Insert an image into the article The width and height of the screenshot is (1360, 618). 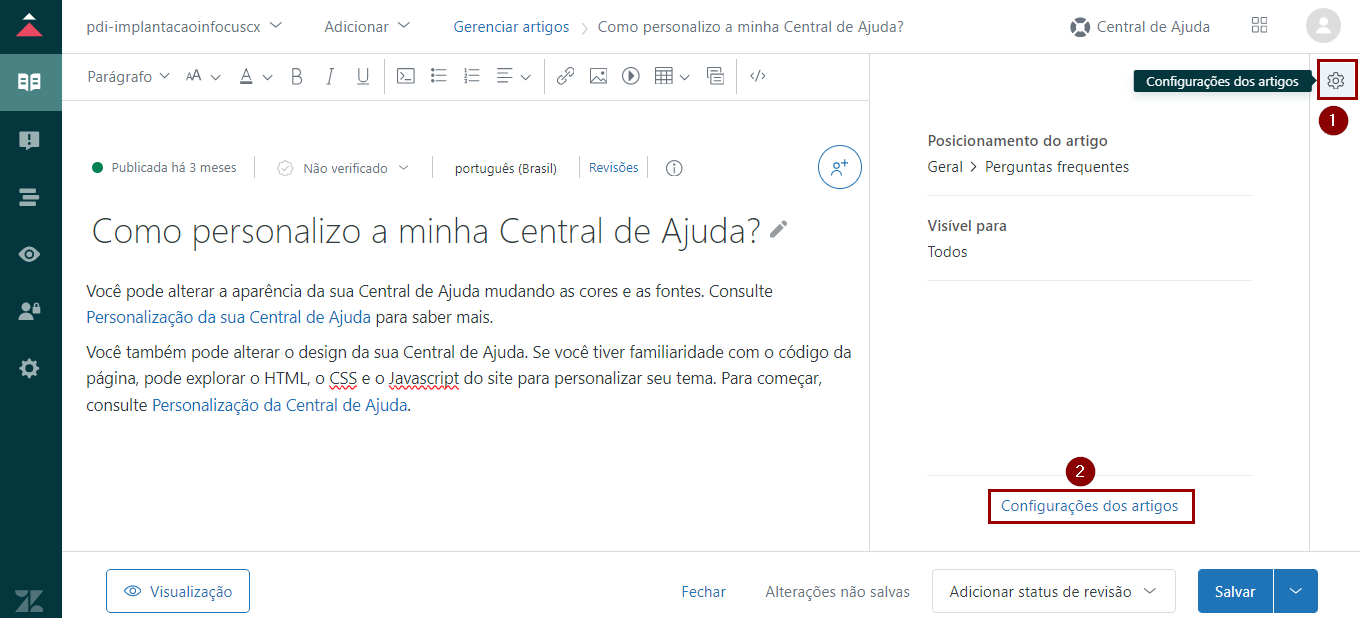[598, 77]
